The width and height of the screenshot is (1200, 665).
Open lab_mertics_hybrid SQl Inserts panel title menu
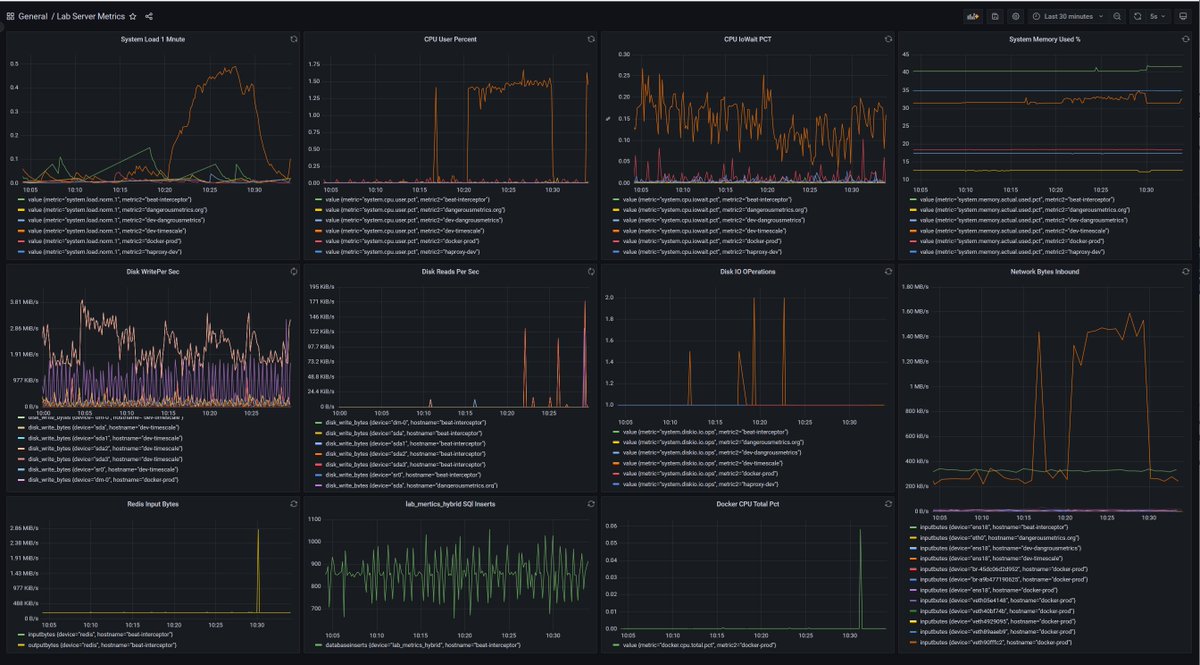pos(450,503)
